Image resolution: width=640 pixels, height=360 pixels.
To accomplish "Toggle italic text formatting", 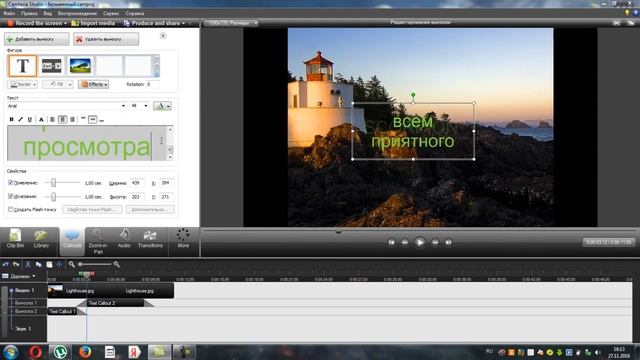I will click(20, 119).
